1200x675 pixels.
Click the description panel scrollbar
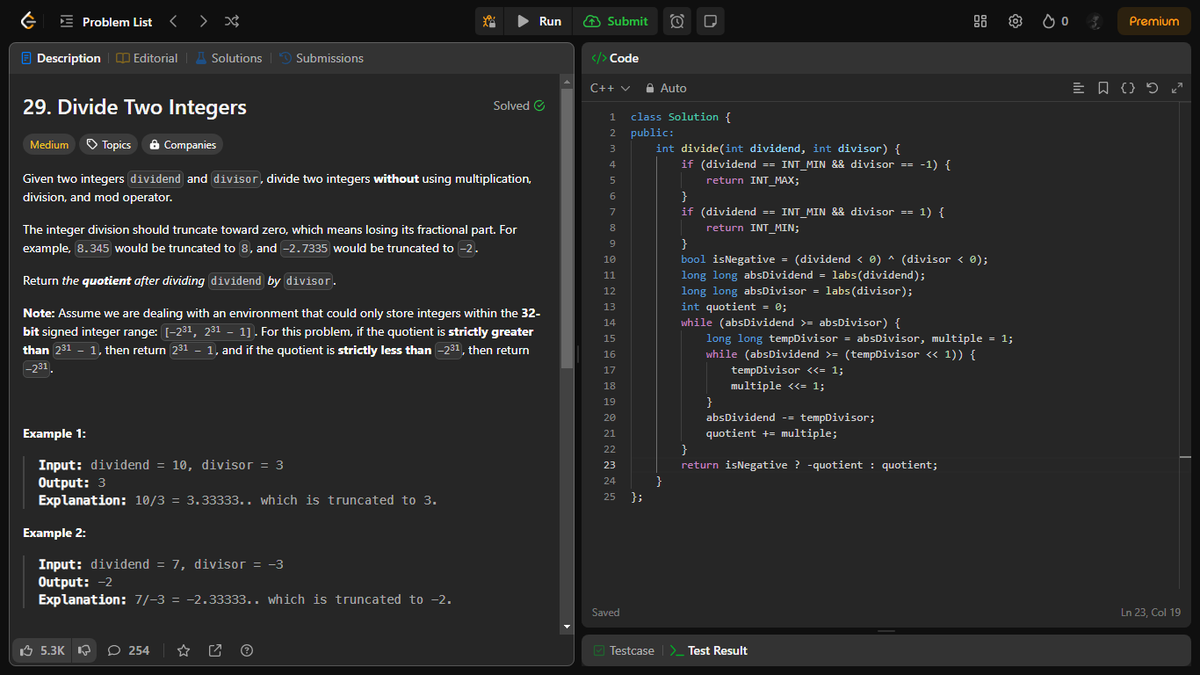coord(568,227)
